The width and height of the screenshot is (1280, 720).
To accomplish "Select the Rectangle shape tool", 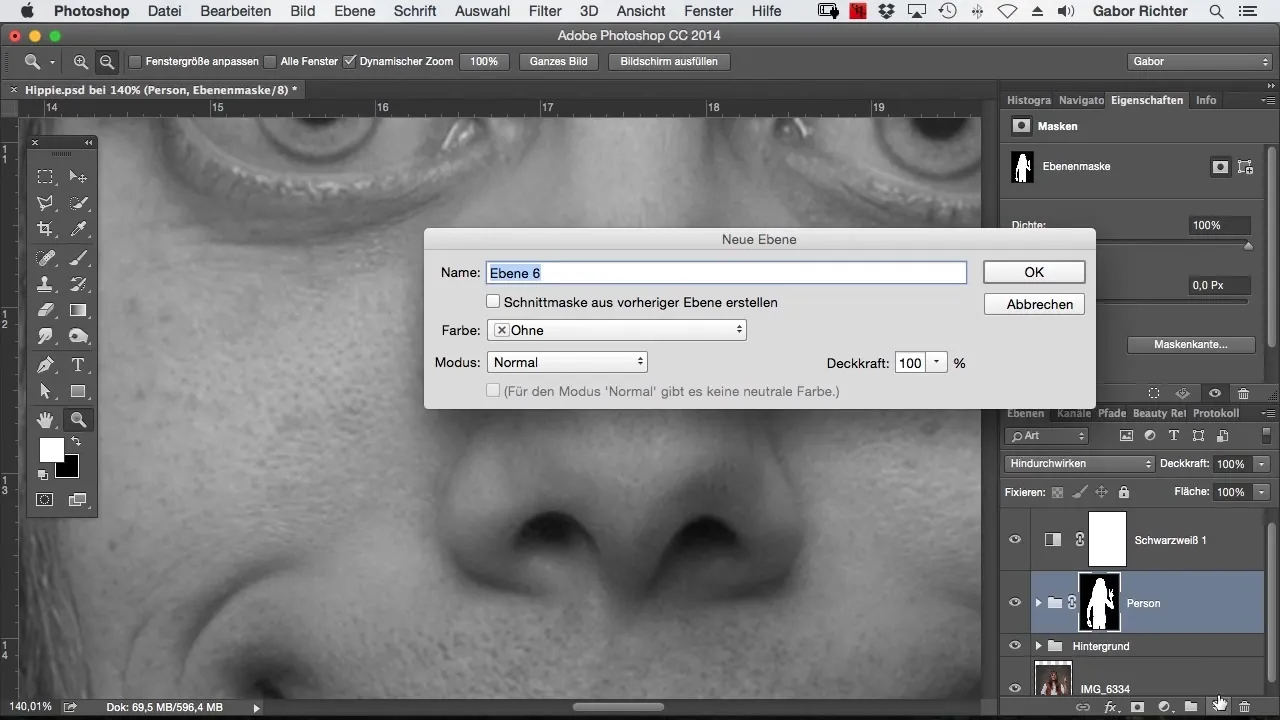I will 78,391.
